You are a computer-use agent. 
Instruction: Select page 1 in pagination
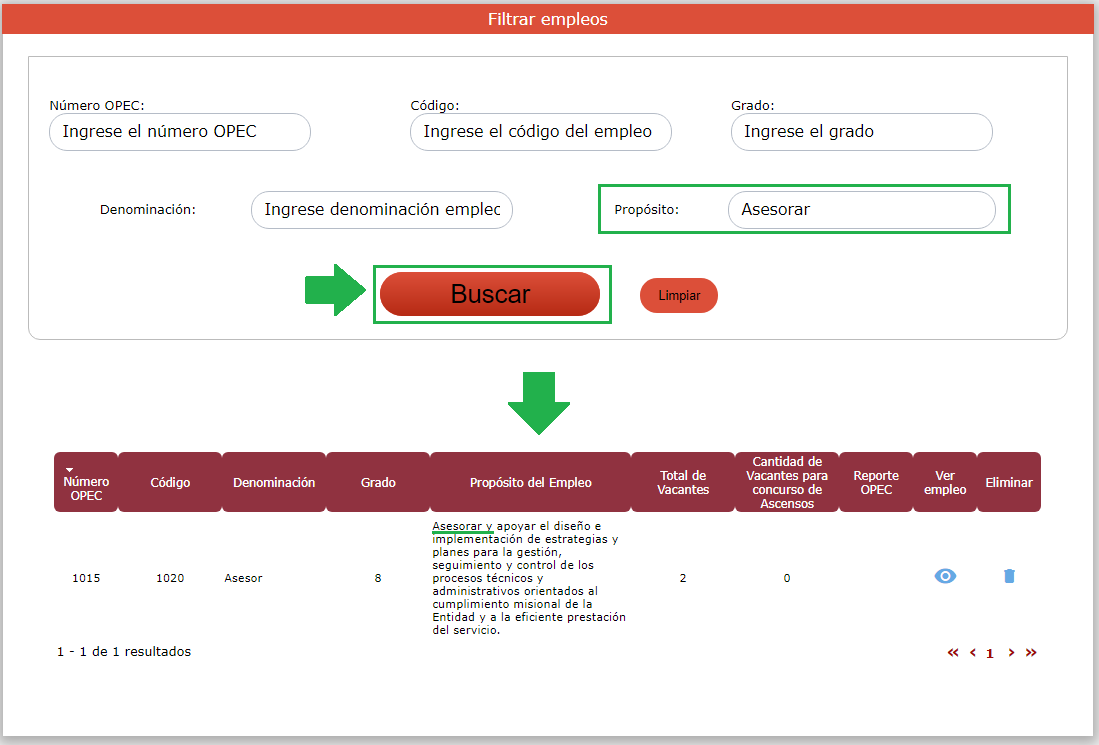pyautogui.click(x=990, y=653)
